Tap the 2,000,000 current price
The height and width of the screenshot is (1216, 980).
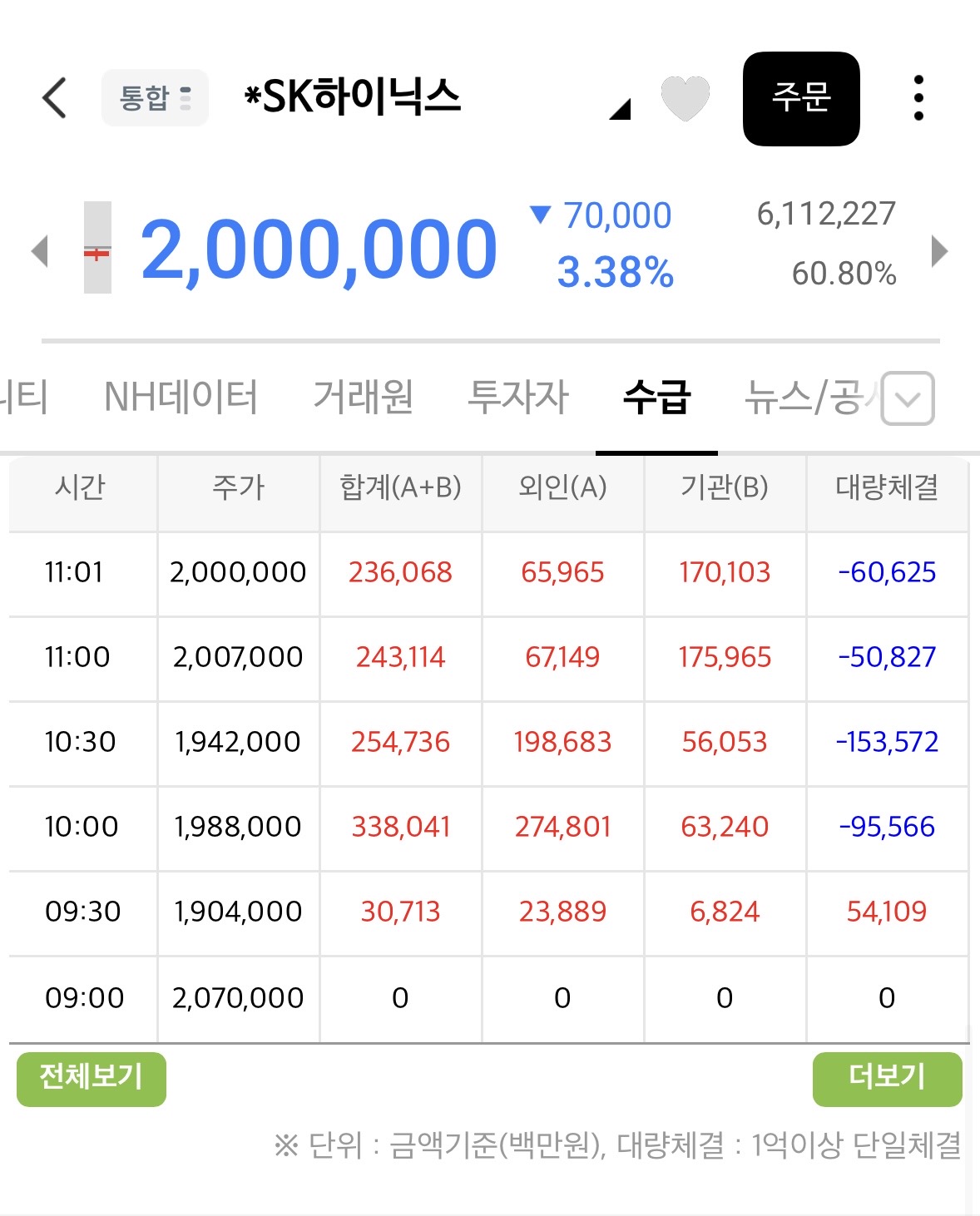pyautogui.click(x=319, y=249)
